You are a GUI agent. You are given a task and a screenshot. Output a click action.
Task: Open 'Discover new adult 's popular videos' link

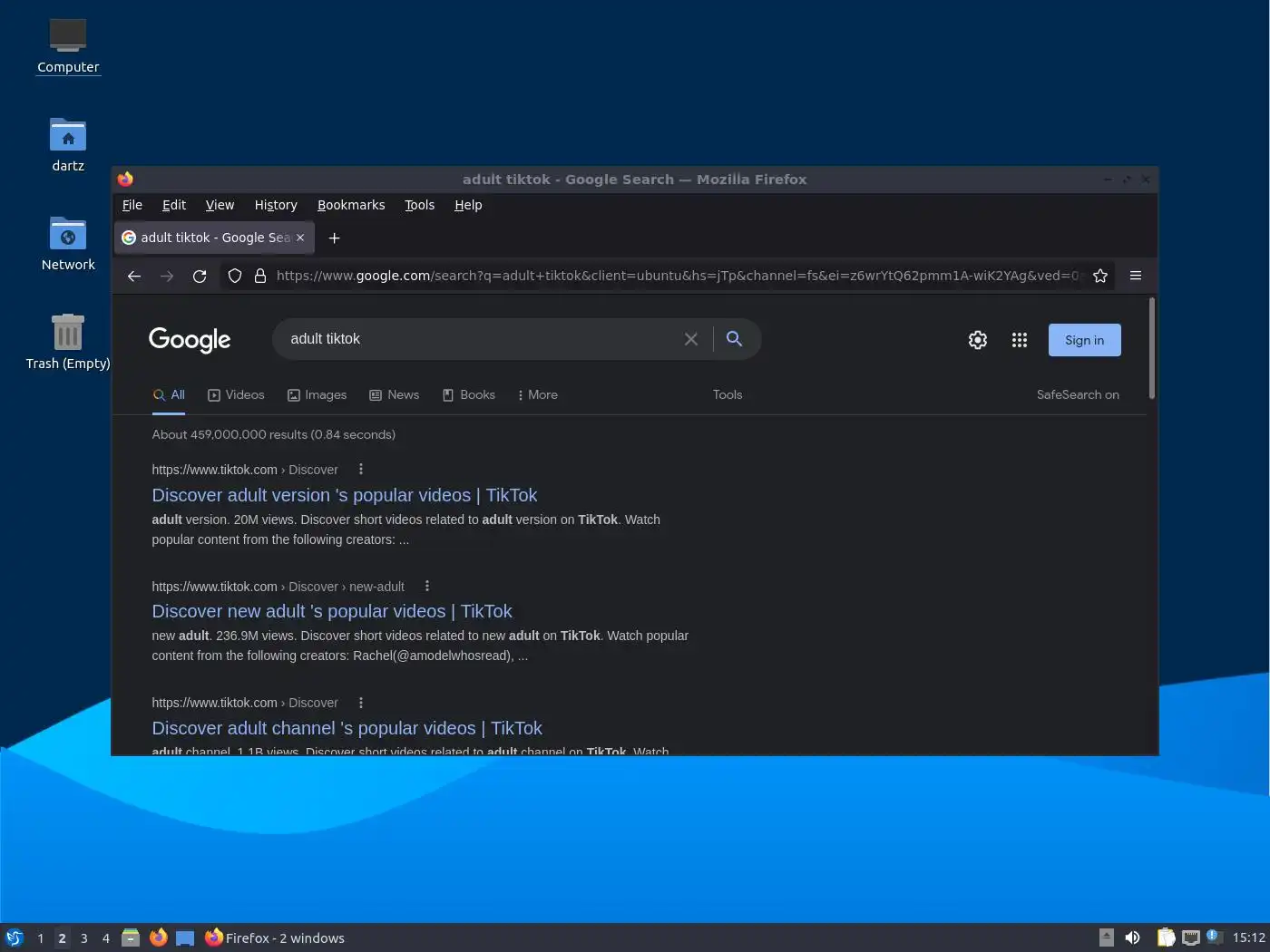[x=332, y=611]
